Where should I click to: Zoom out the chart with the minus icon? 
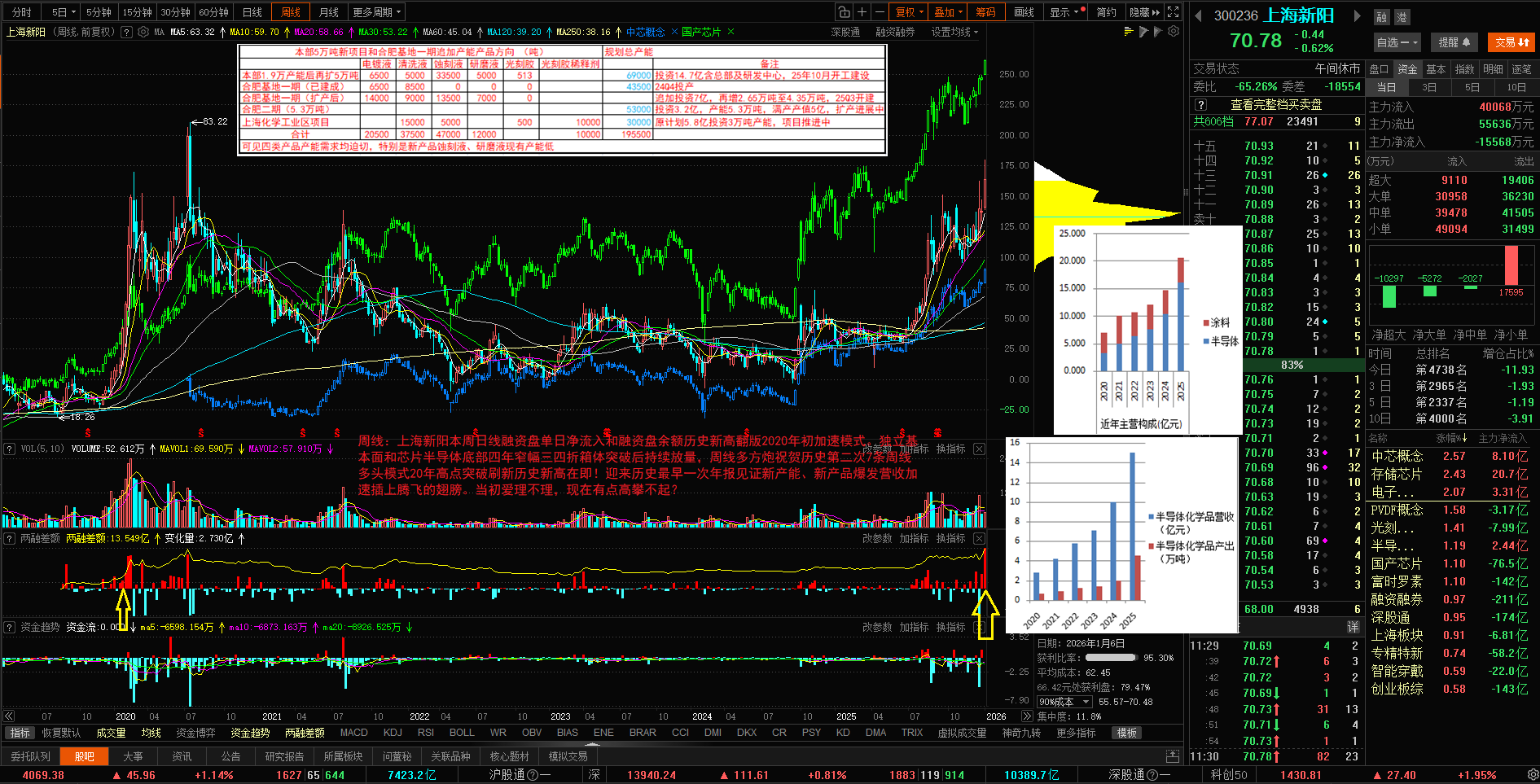[x=880, y=12]
